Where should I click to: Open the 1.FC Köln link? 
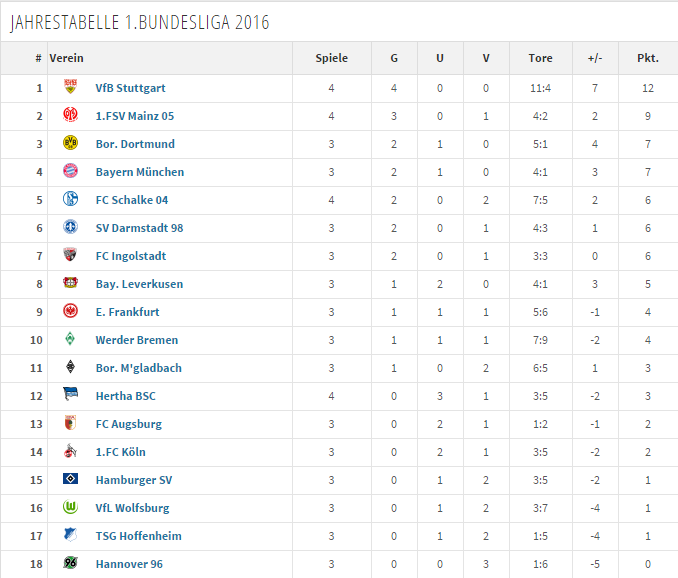120,452
